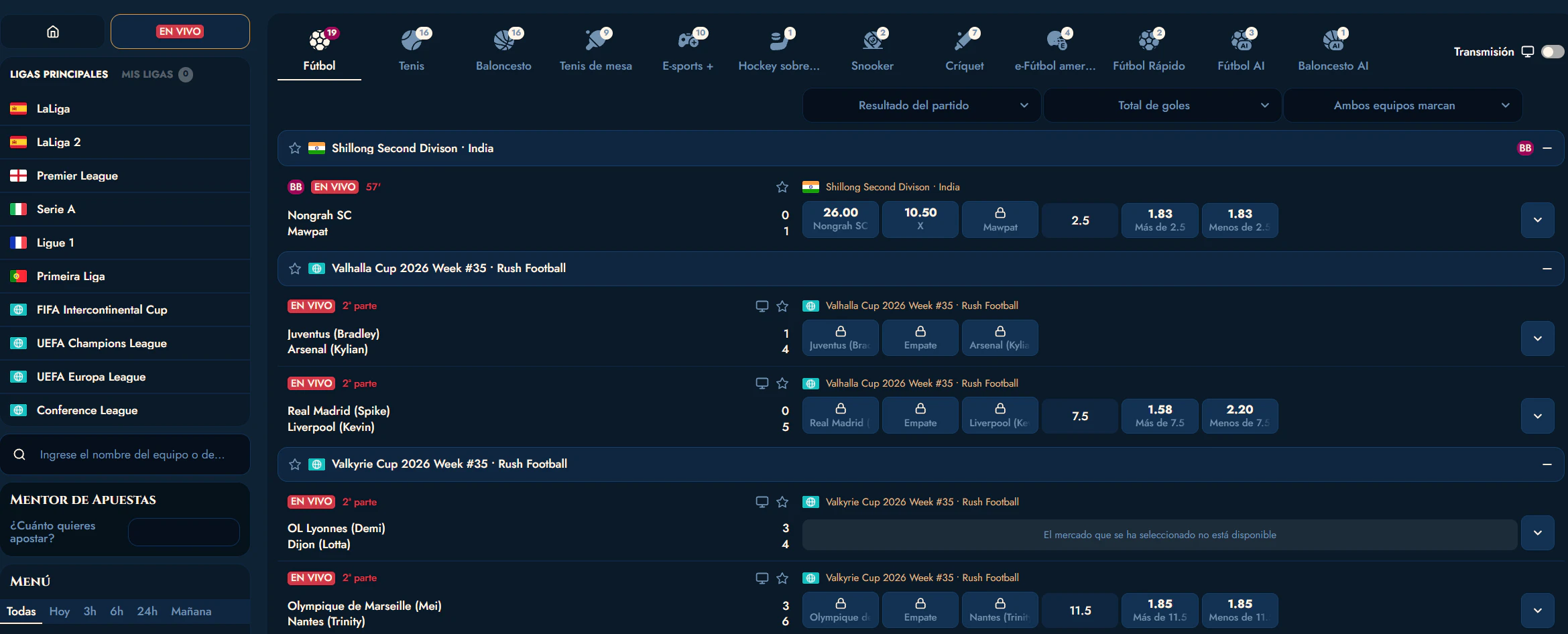Expand markets for Marseille vs Nantes
This screenshot has width=1568, height=634.
1538,611
